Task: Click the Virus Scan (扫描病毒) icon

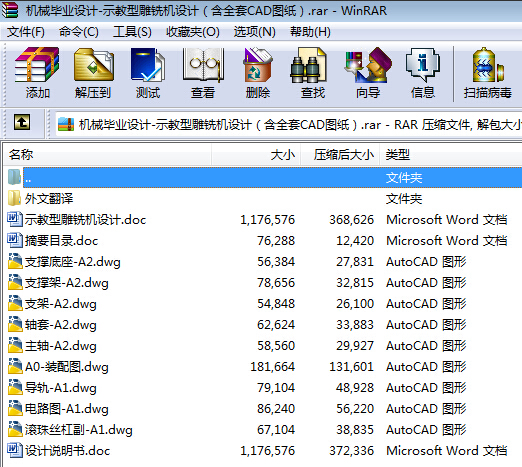Action: coord(488,65)
